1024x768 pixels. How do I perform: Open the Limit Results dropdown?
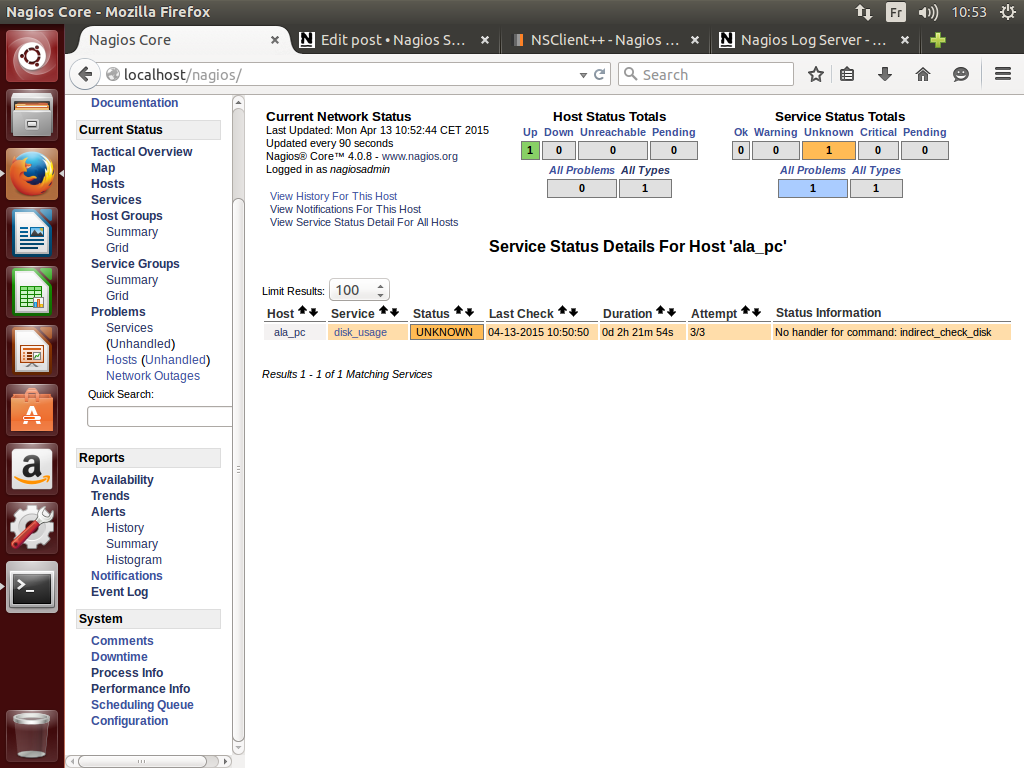click(x=359, y=290)
